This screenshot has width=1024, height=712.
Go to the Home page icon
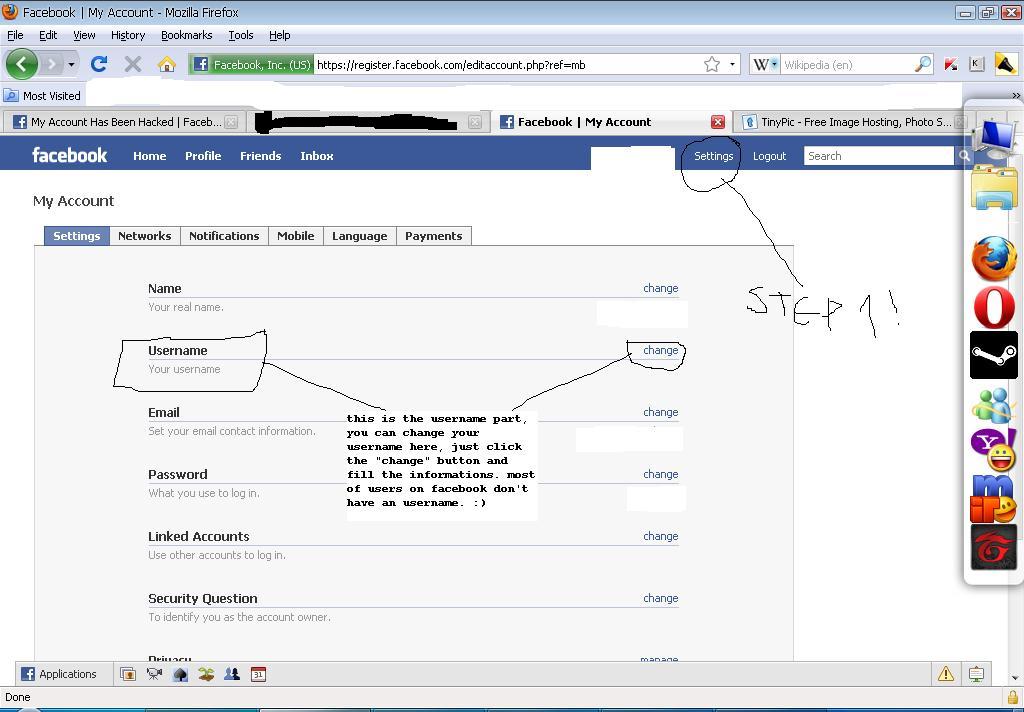(167, 64)
